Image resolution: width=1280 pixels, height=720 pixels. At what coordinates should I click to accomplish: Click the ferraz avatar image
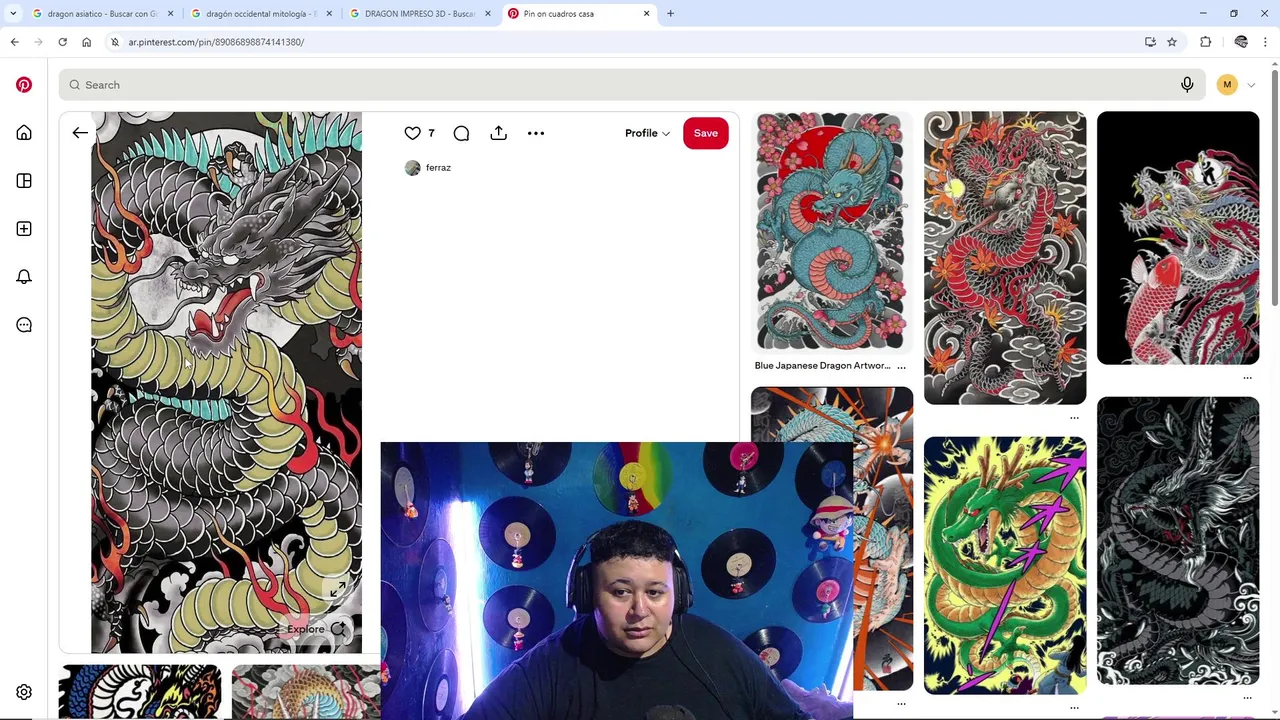point(412,168)
